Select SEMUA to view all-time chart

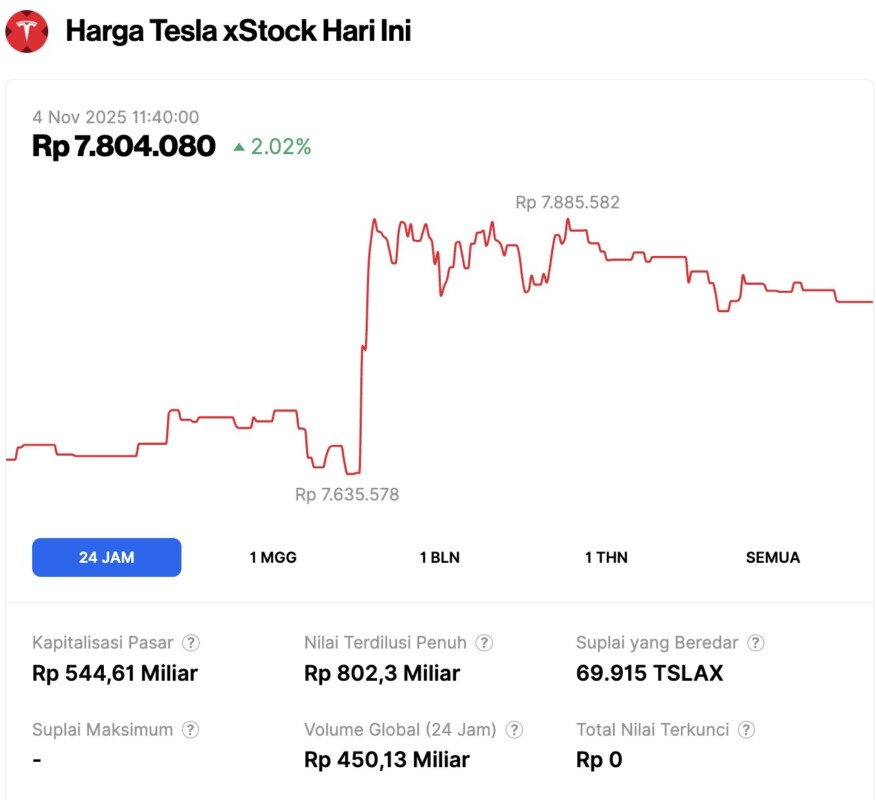(773, 557)
